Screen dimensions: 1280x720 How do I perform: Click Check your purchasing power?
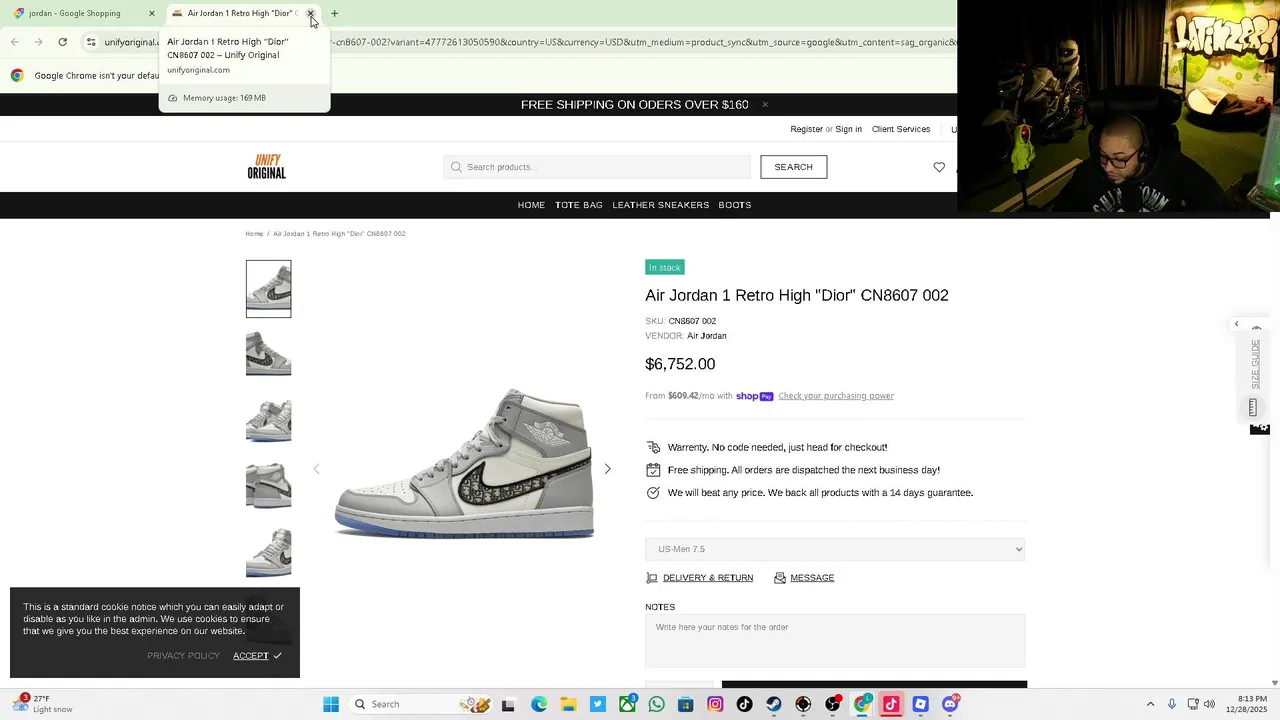tap(836, 396)
